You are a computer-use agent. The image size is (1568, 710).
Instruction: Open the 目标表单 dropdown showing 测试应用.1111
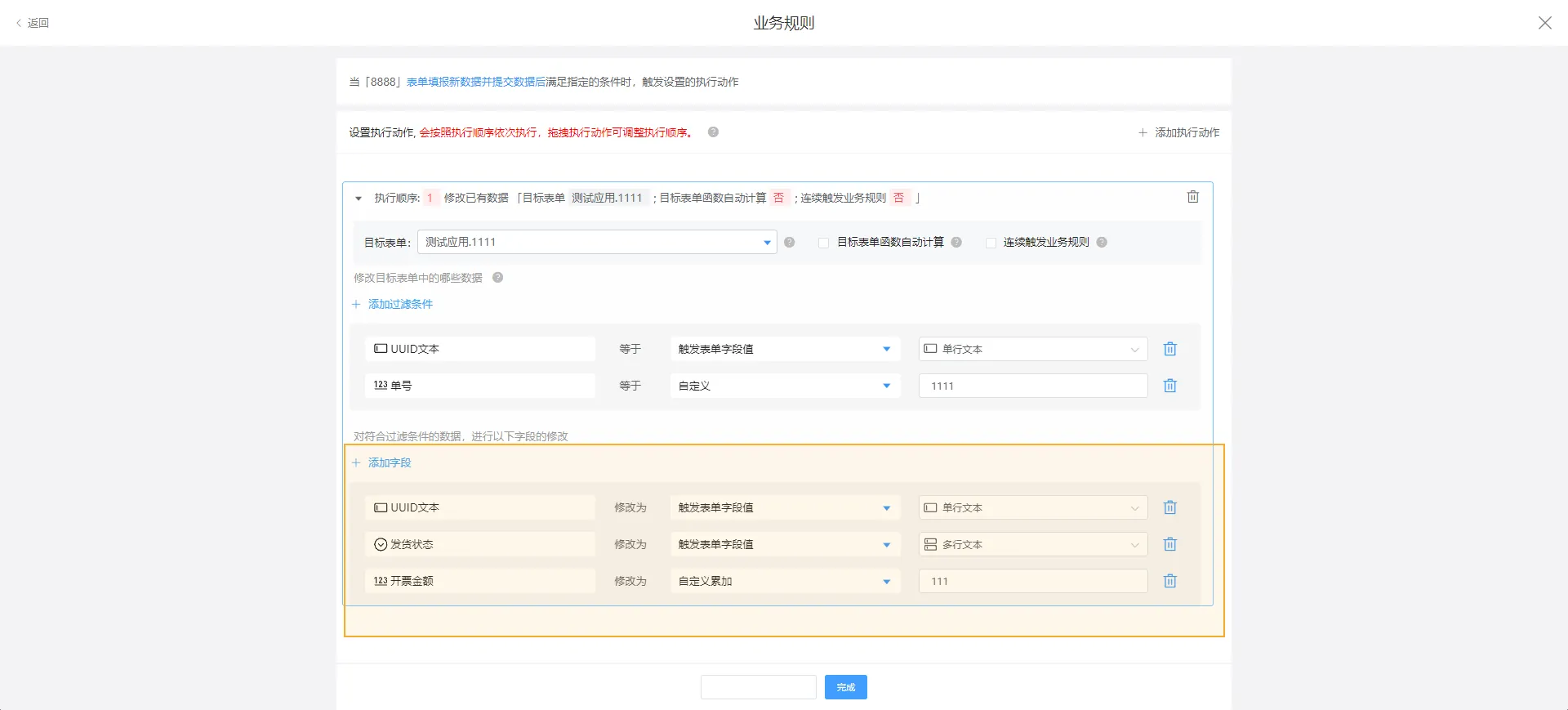[x=596, y=243]
